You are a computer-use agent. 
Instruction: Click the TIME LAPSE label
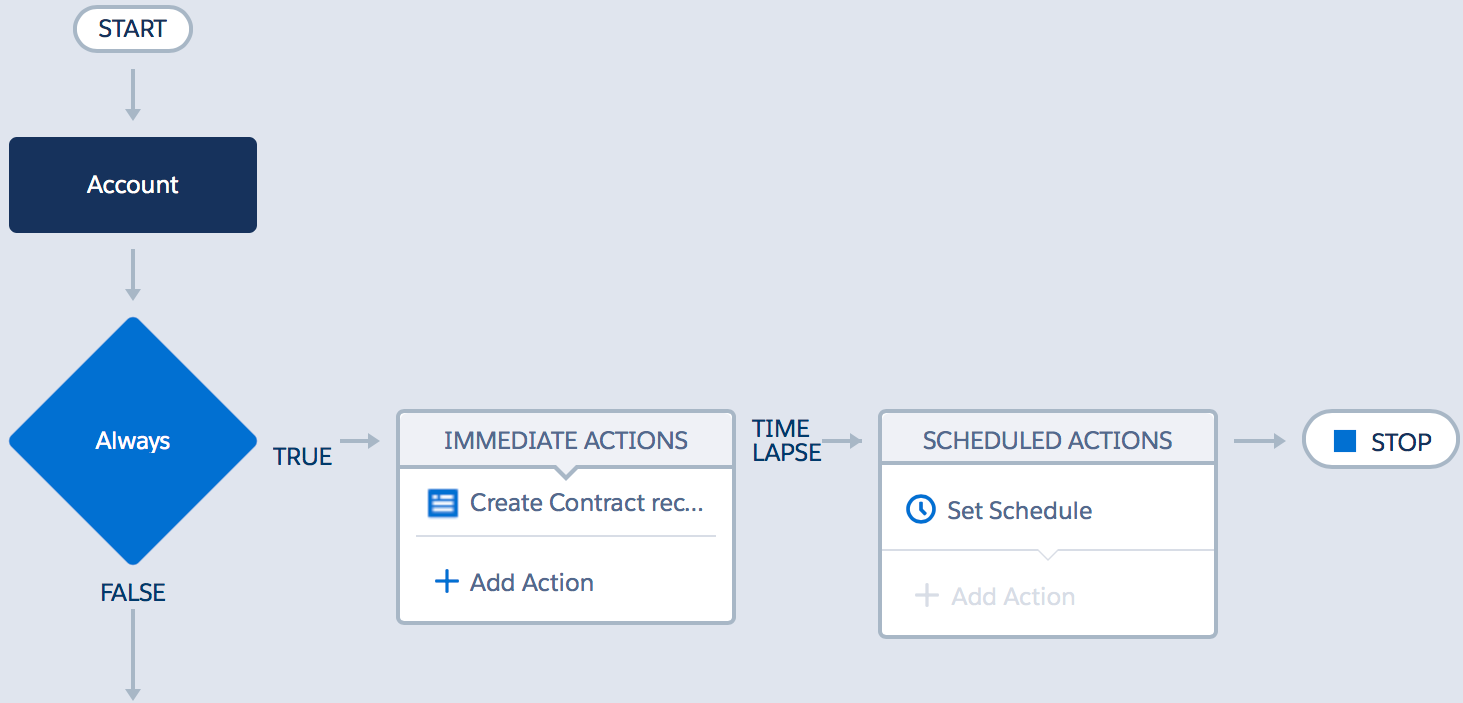click(x=786, y=441)
